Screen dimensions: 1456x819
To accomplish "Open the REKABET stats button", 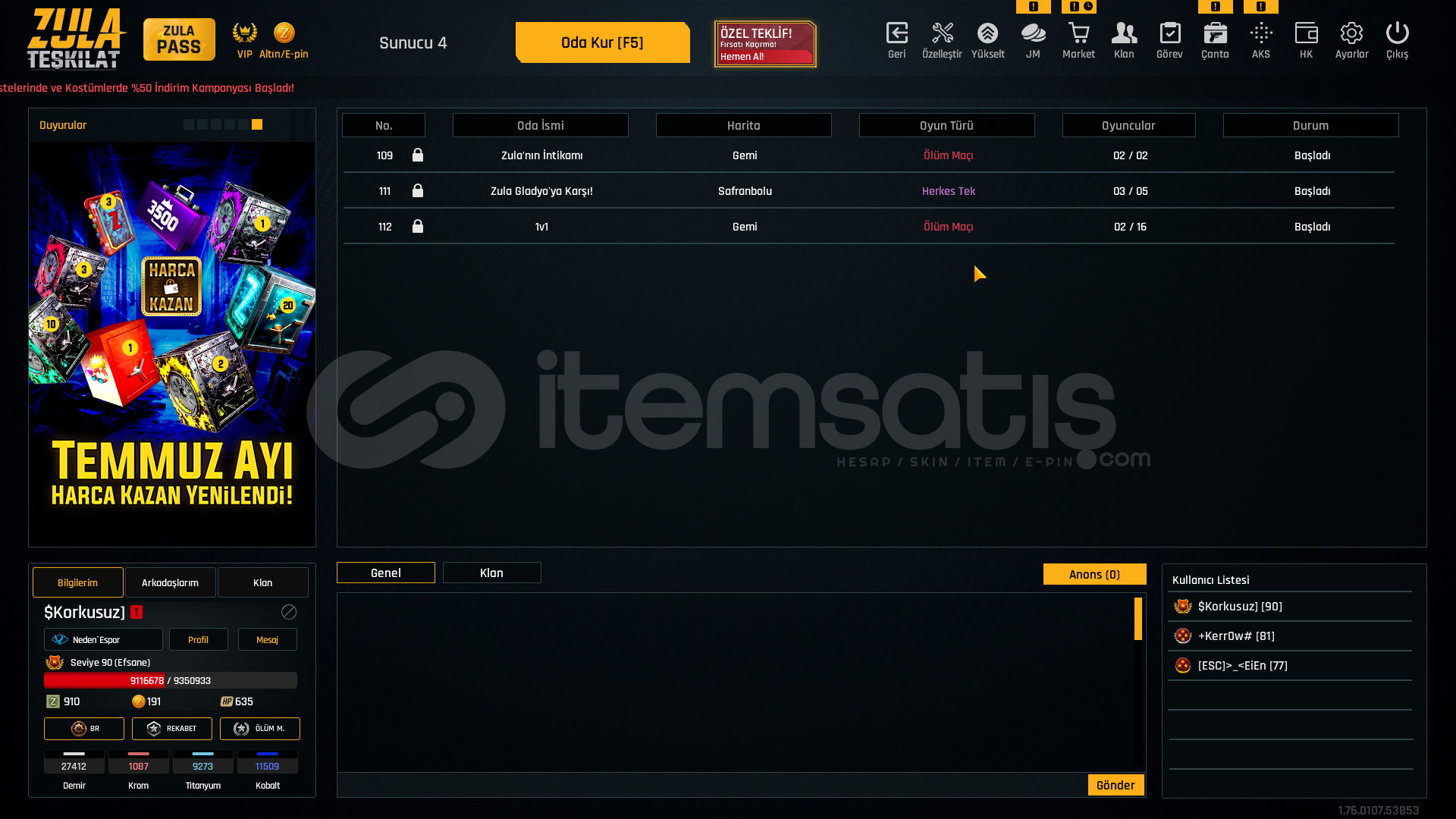I will pyautogui.click(x=172, y=729).
